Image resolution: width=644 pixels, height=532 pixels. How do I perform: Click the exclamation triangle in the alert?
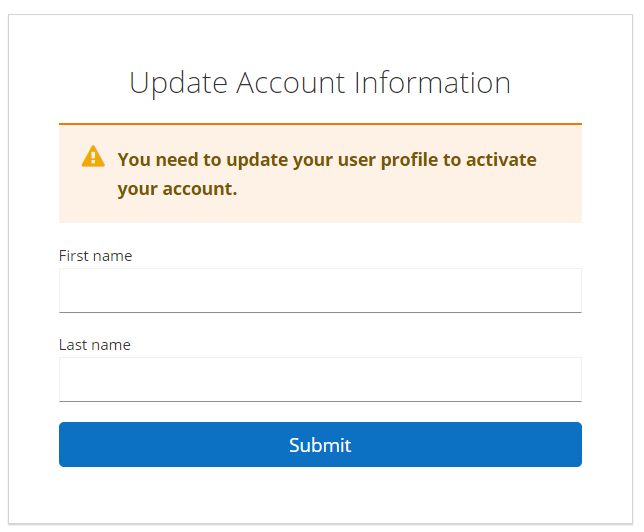93,156
